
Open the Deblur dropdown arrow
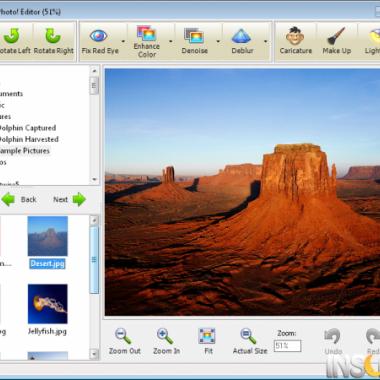[266, 42]
